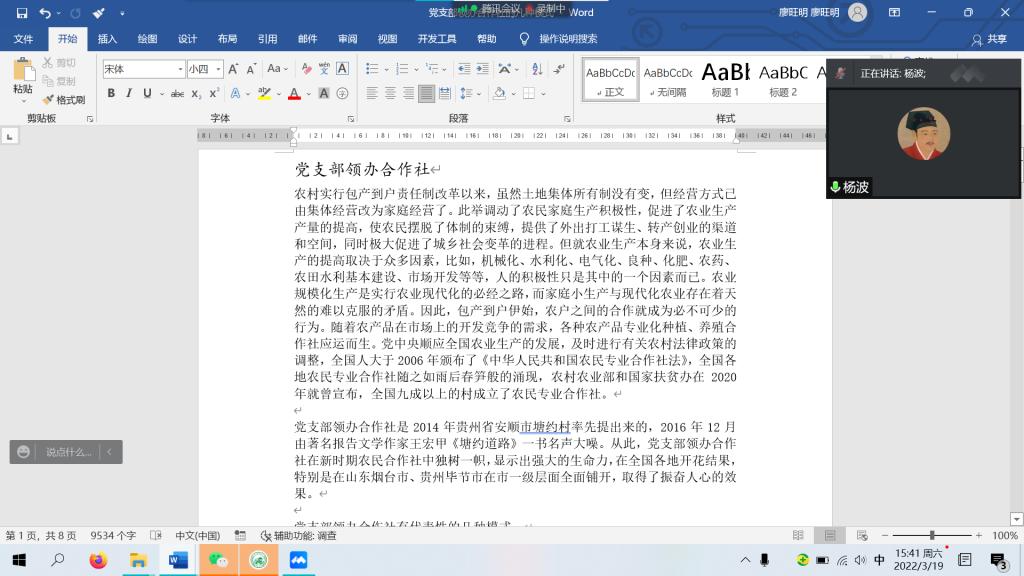Apply the 标题 1 style
1024x576 pixels.
point(725,78)
